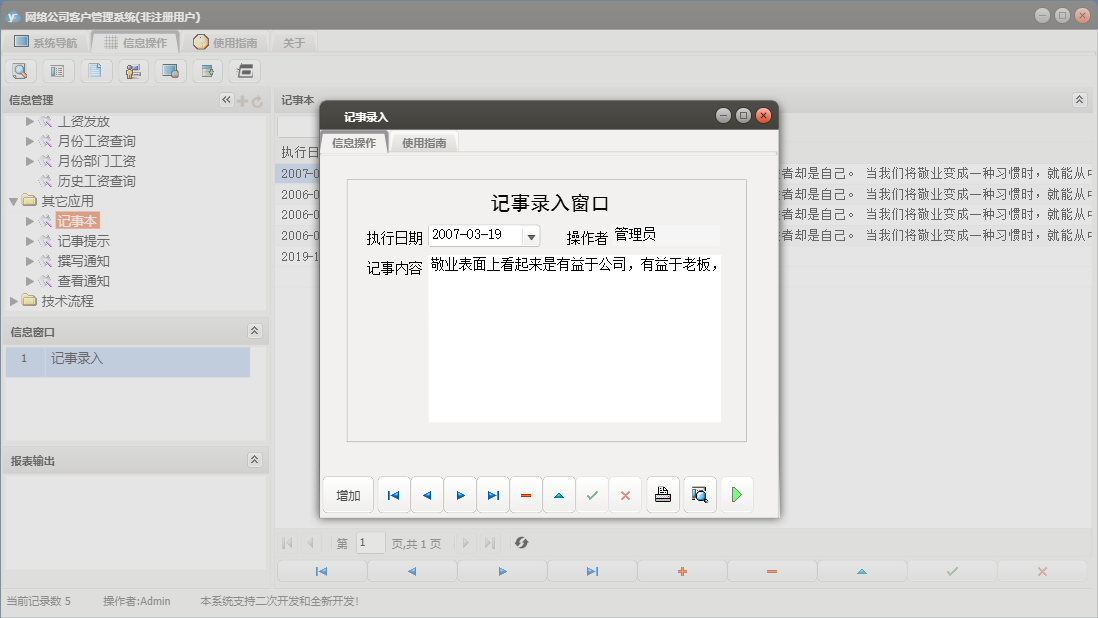Screen dimensions: 1098x618
Task: Open the 执行日期 date dropdown
Action: [x=533, y=235]
